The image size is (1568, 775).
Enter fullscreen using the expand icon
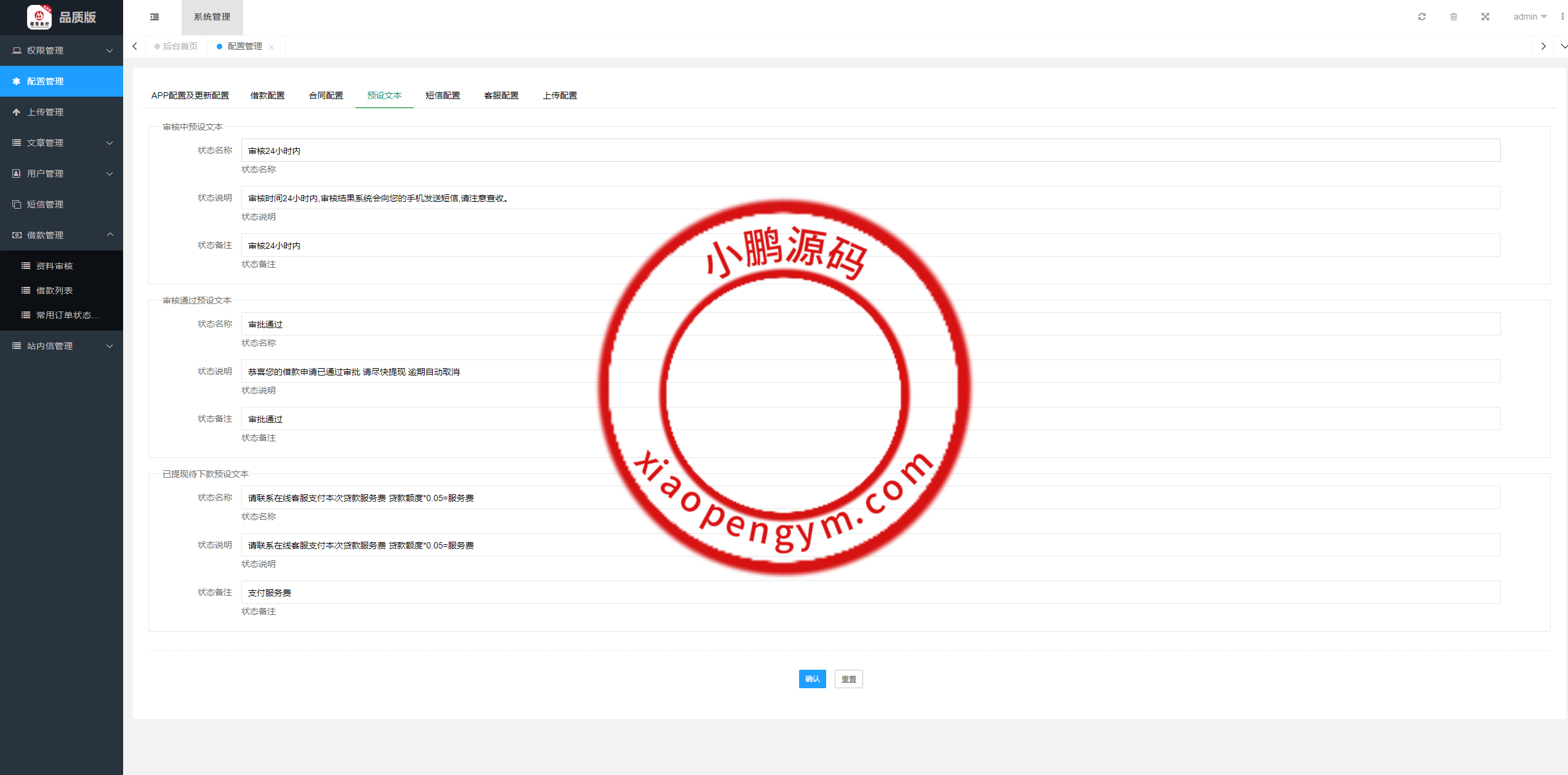click(x=1485, y=17)
